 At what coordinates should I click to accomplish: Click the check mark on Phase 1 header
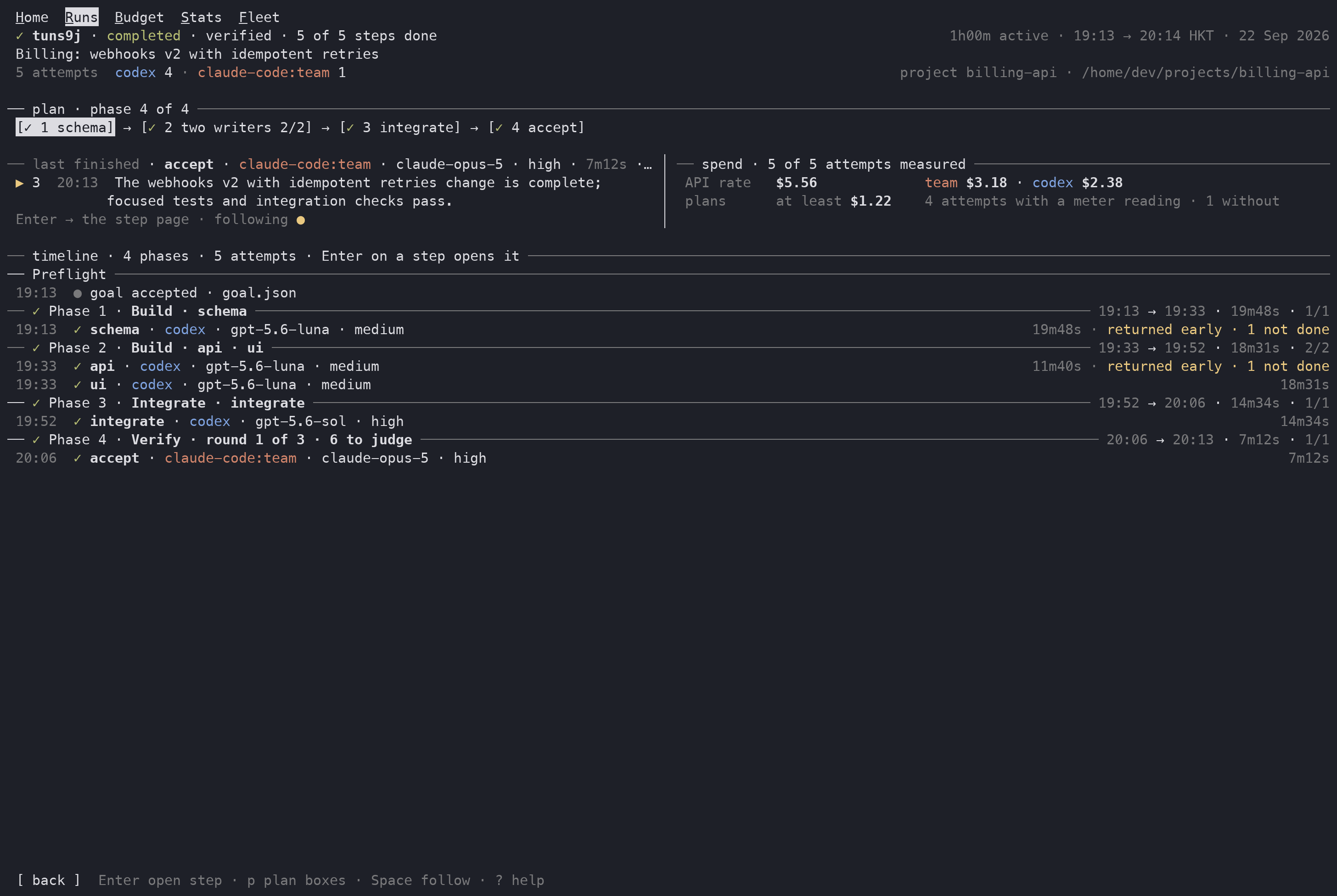pyautogui.click(x=36, y=311)
